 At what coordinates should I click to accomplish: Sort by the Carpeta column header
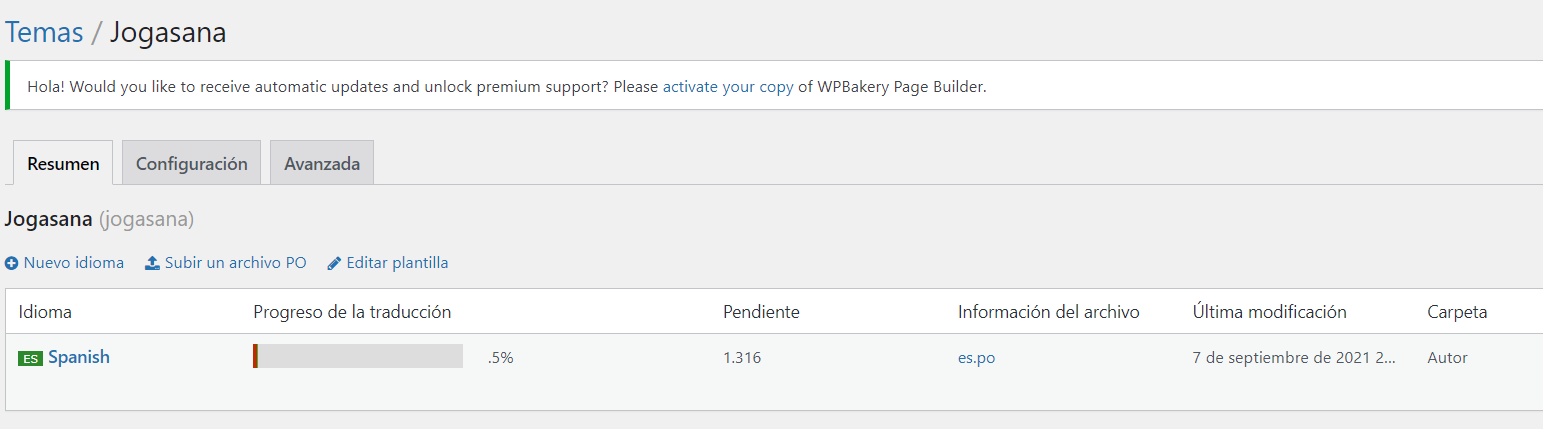coord(1457,312)
